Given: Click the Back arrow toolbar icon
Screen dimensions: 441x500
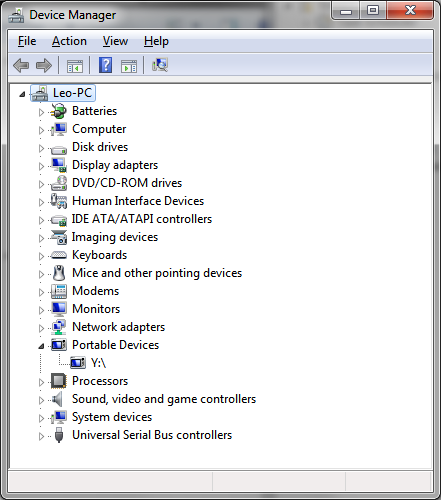Looking at the screenshot, I should [x=21, y=65].
